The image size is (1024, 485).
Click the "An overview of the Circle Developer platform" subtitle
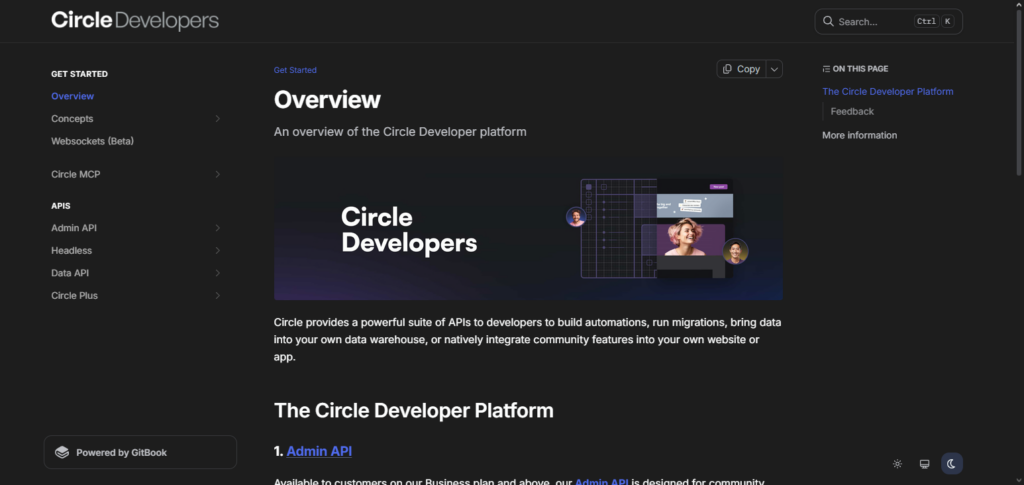tap(400, 132)
